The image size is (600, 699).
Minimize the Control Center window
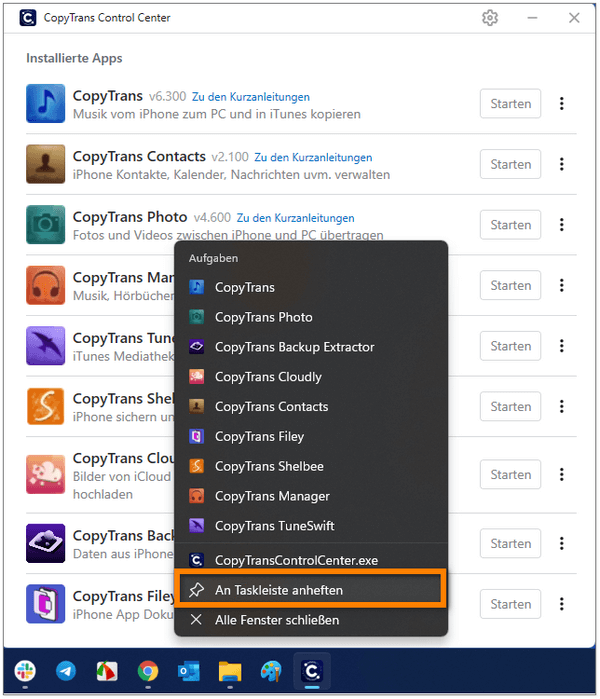click(532, 18)
